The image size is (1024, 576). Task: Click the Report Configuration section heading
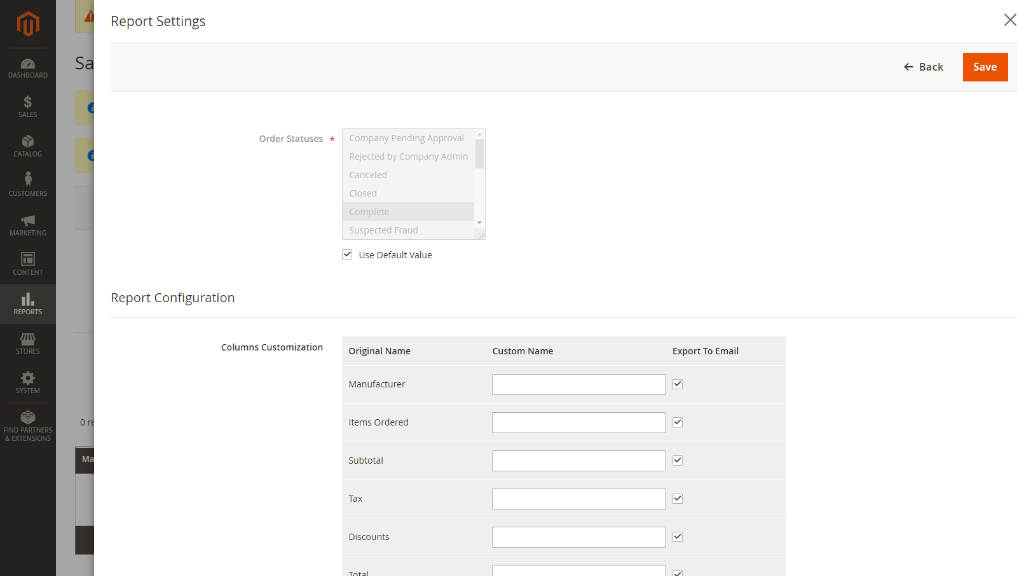(172, 297)
